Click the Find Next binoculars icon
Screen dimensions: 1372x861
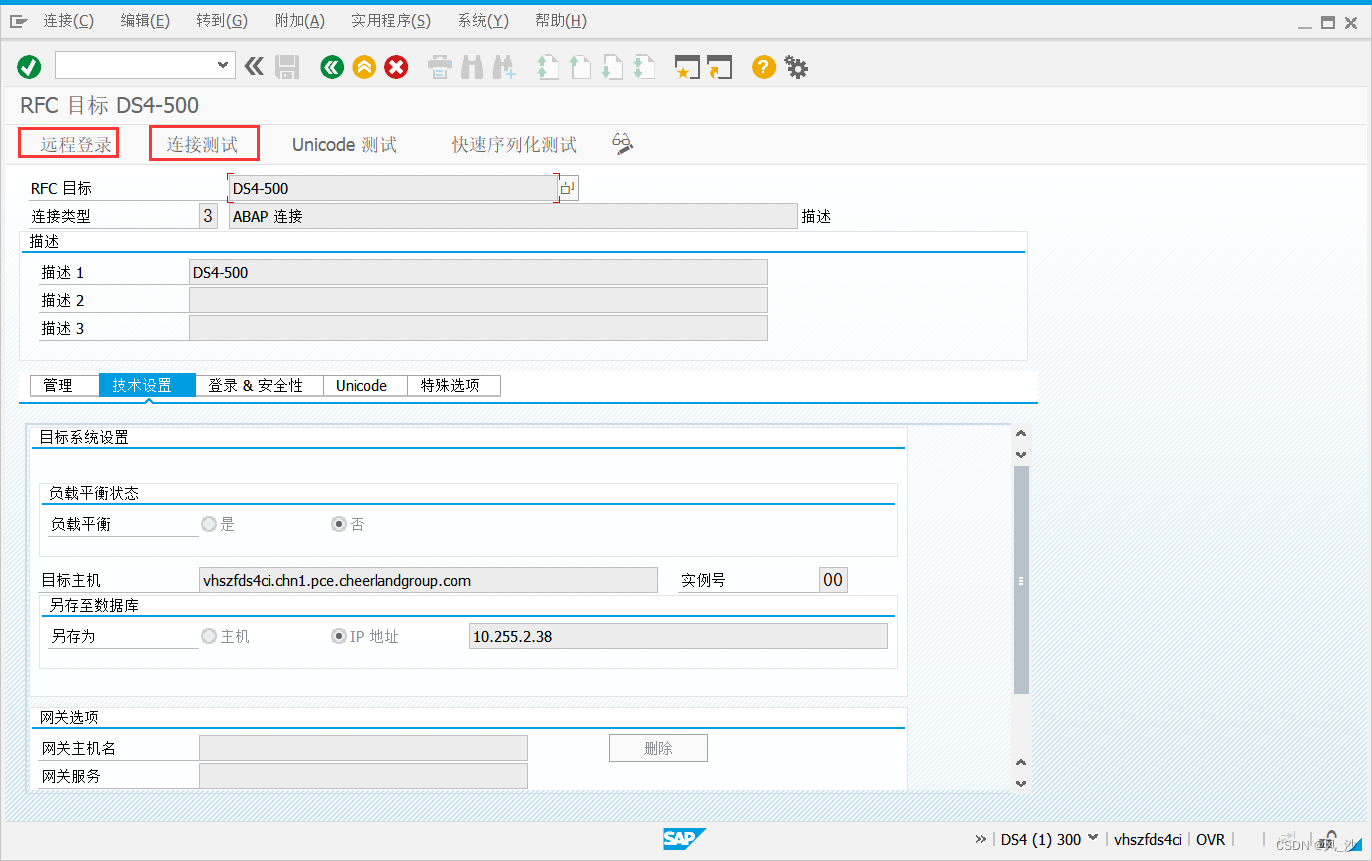click(503, 67)
